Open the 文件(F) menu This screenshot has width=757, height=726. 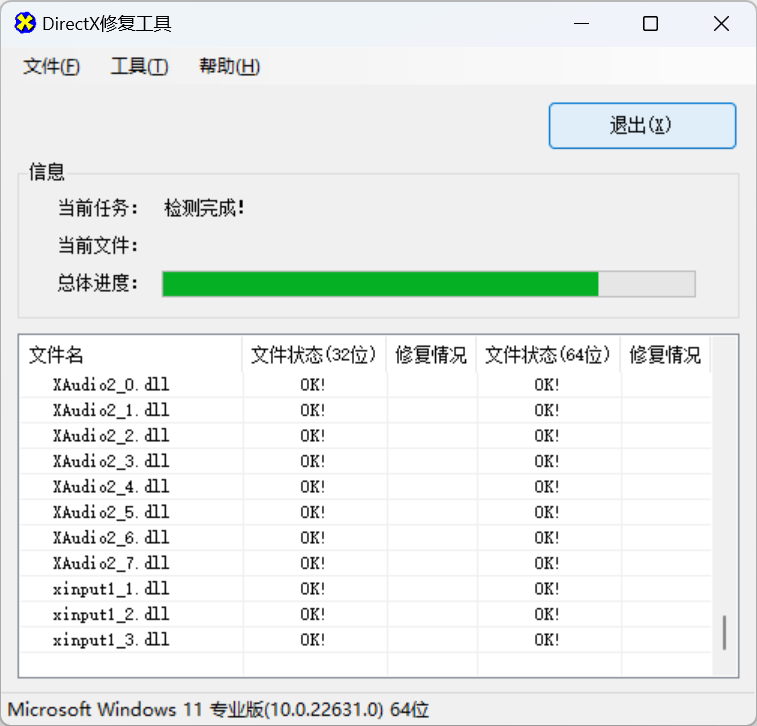[x=51, y=67]
